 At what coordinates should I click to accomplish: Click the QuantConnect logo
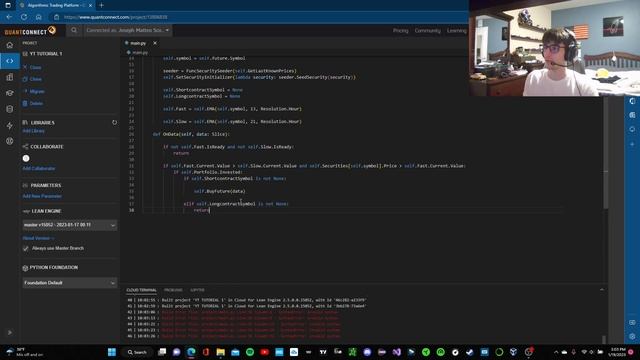coord(30,31)
